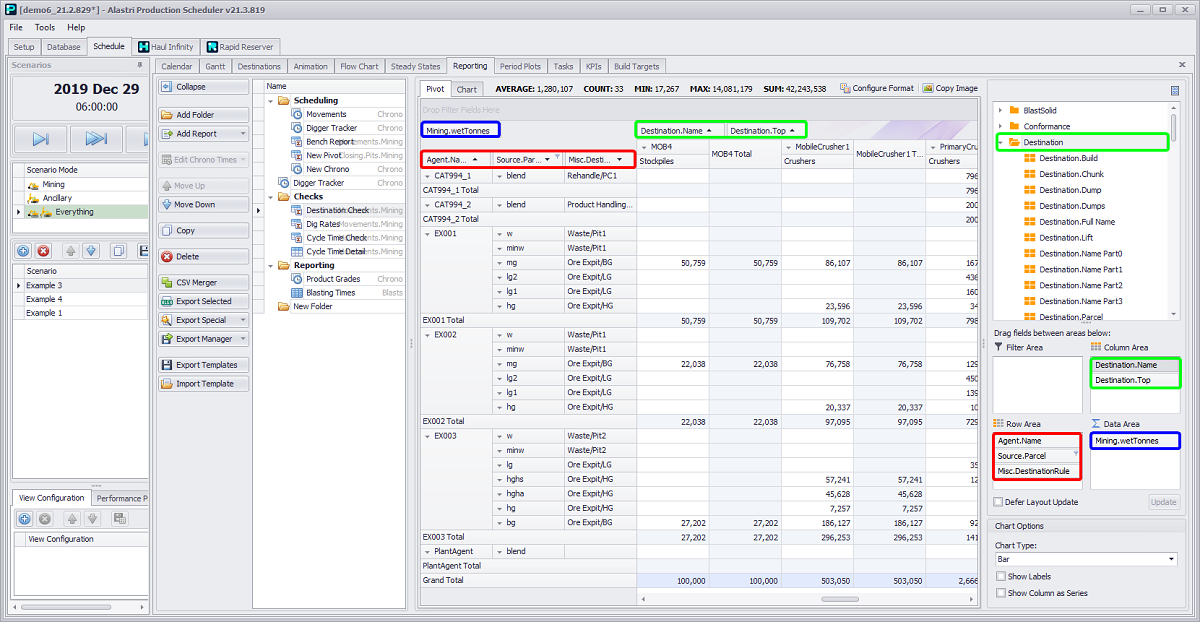Switch to the Gantt tab

click(x=214, y=66)
